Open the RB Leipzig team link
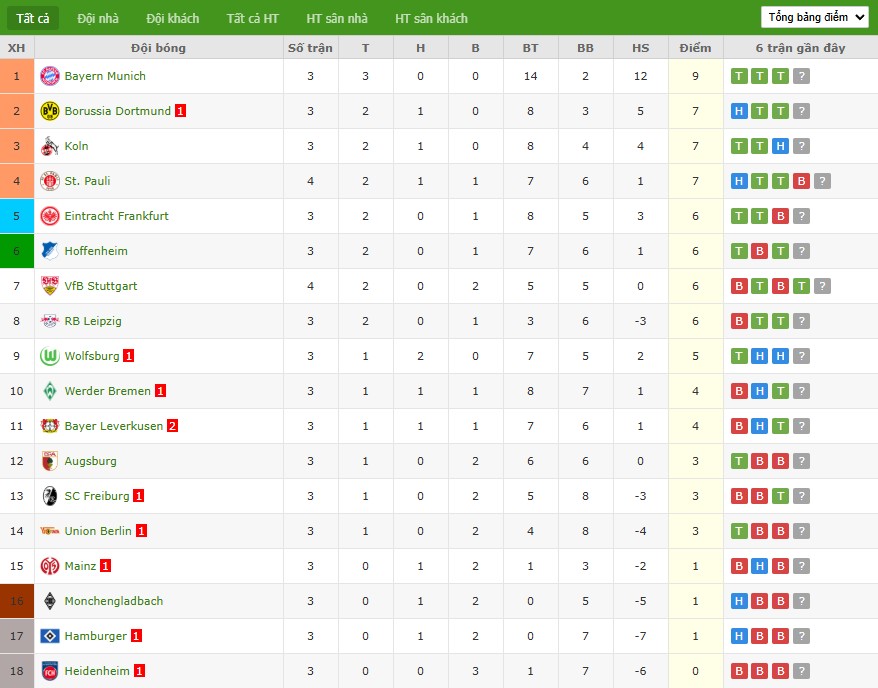Viewport: 878px width, 688px height. [x=93, y=321]
